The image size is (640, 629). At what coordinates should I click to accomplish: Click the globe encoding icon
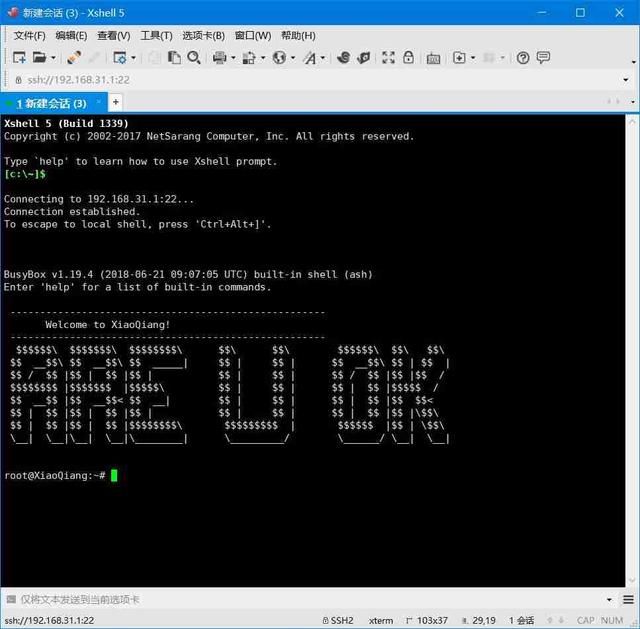[x=279, y=58]
